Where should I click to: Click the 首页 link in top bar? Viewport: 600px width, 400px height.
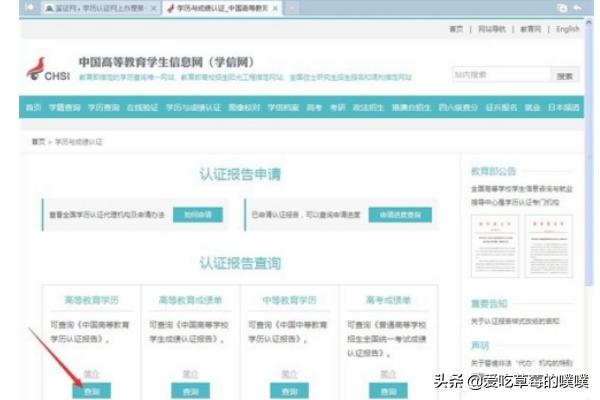[456, 29]
